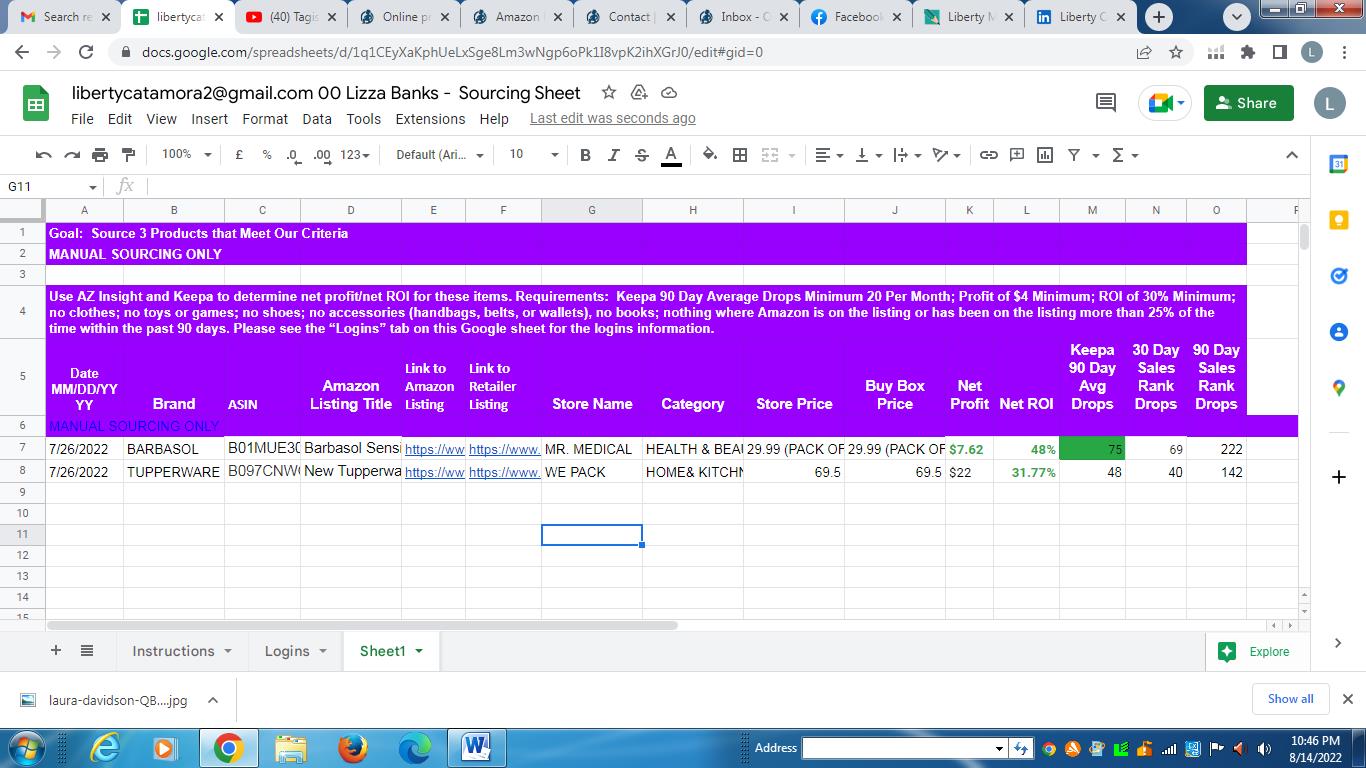Insert a chart from the toolbar
The width and height of the screenshot is (1366, 768).
1045,155
